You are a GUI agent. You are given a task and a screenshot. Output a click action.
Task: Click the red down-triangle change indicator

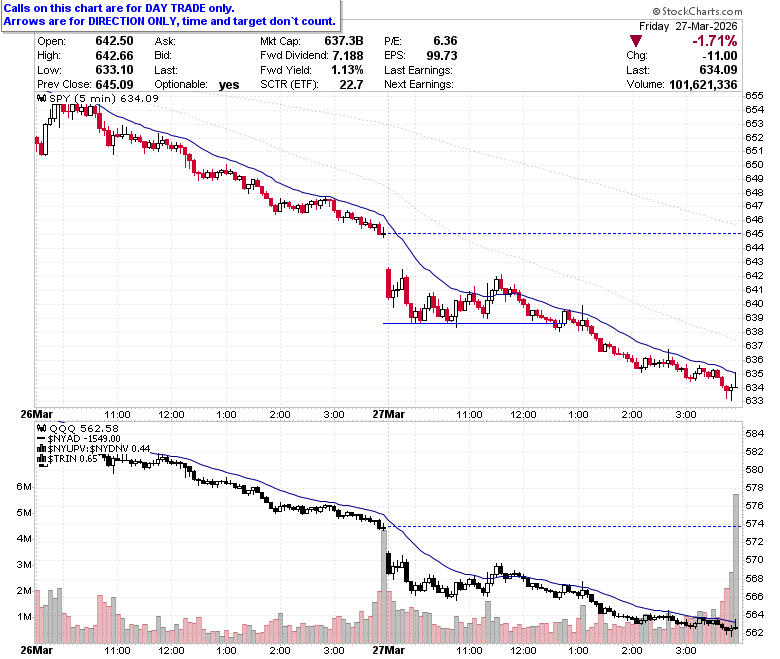tap(635, 41)
